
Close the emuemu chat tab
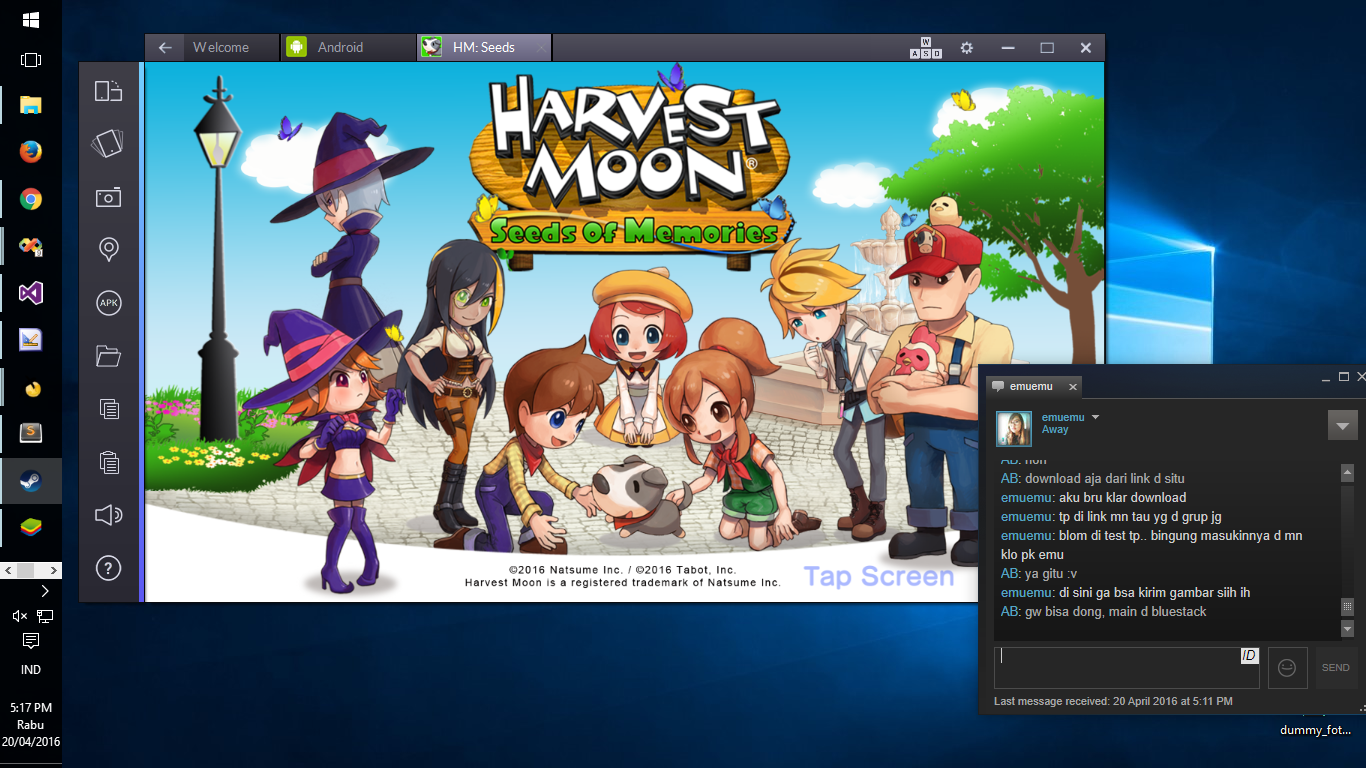[x=1073, y=387]
